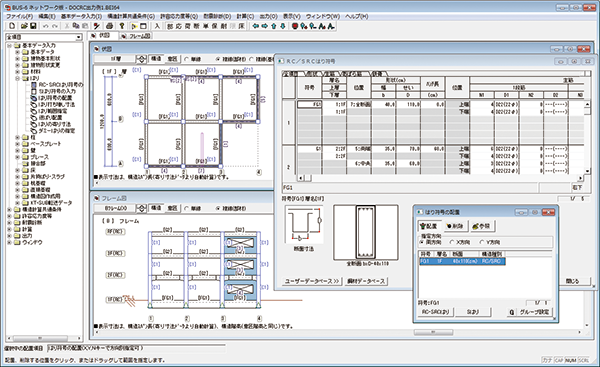Viewport: 600px width, 367px height.
Task: Click the Copy toolbar icon
Action: 76,26
